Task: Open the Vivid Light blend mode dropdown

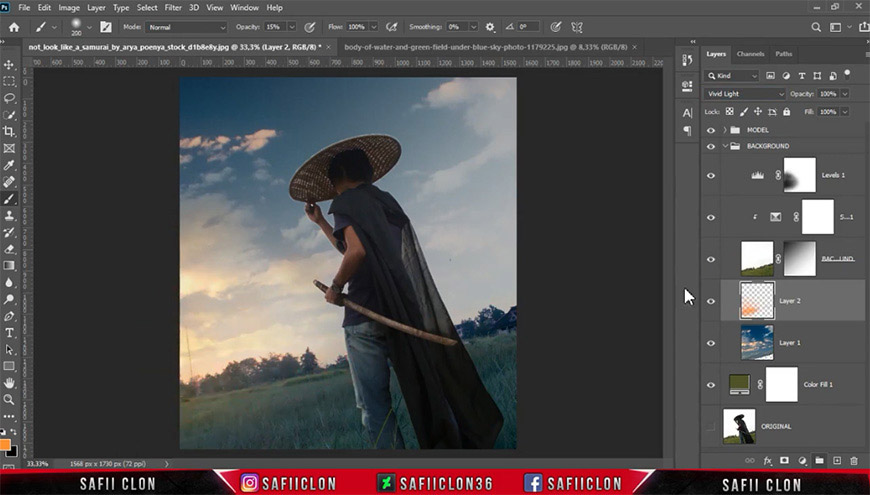Action: coord(745,94)
